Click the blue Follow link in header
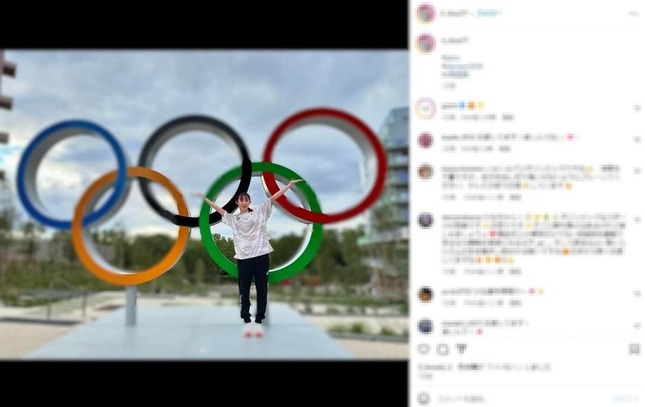This screenshot has height=407, width=645. coord(488,14)
